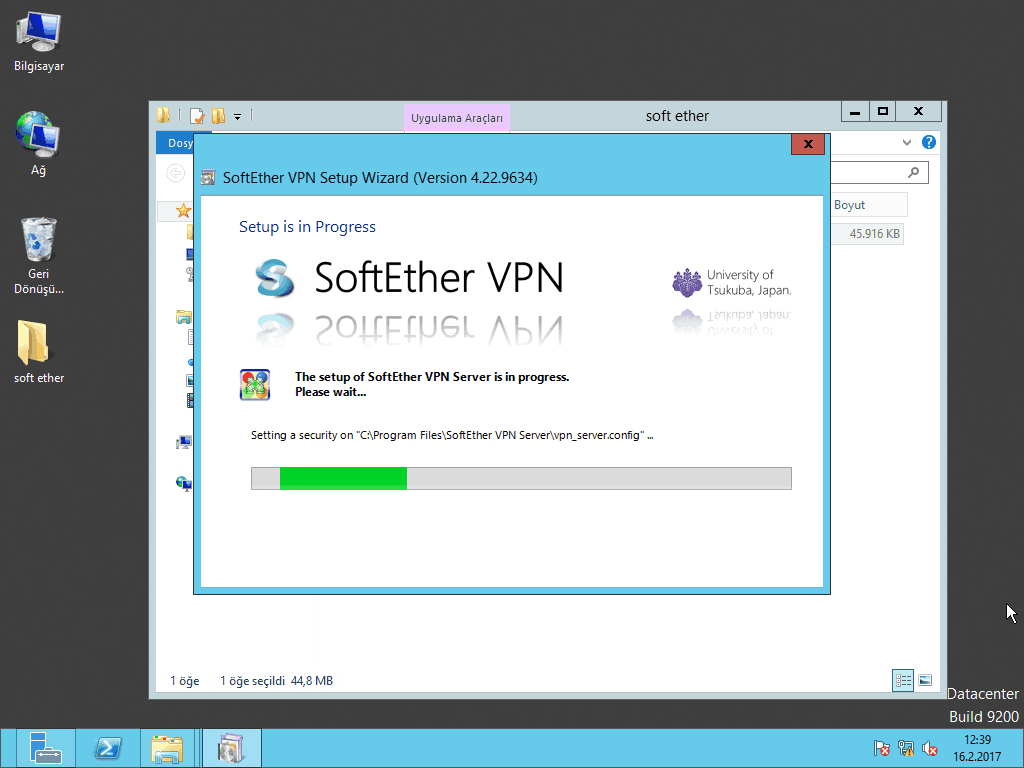1024x768 pixels.
Task: Click the explorer window folder title icon
Action: (x=163, y=116)
